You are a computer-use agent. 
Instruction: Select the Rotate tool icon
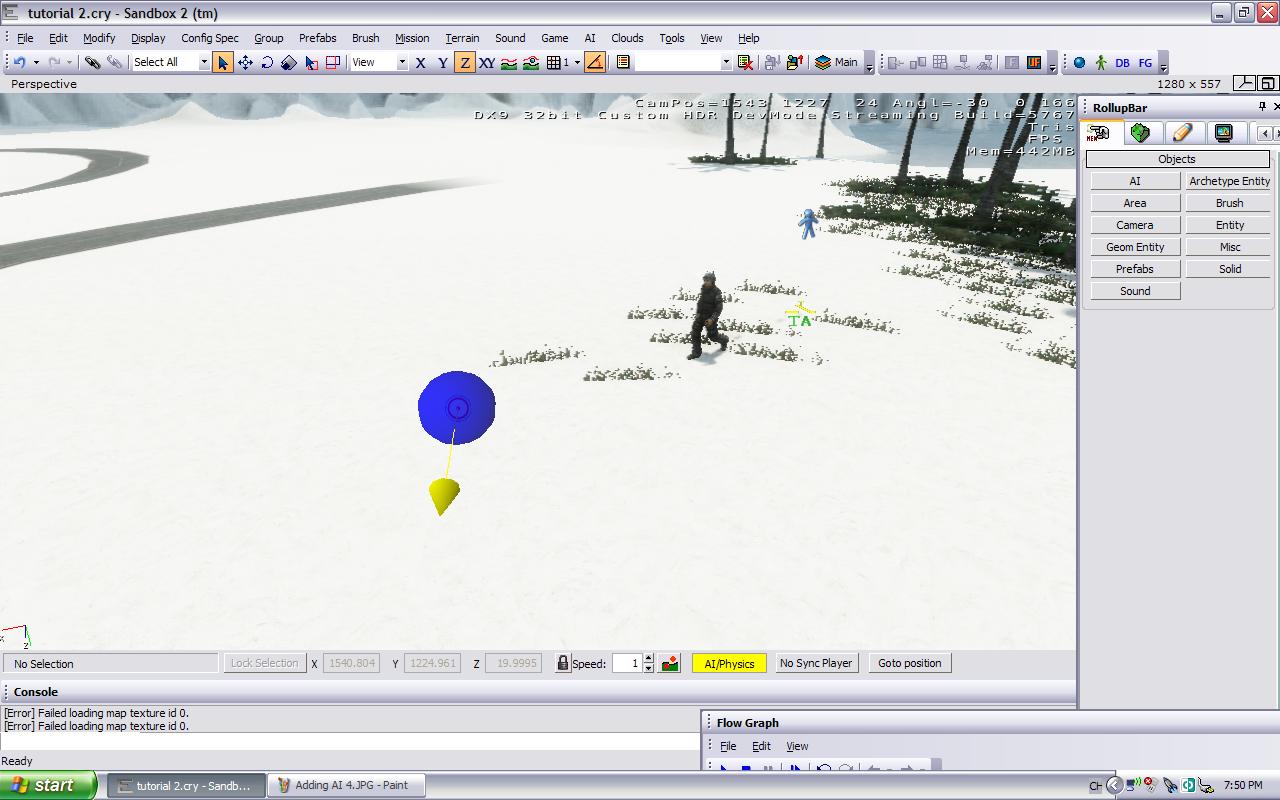pyautogui.click(x=267, y=62)
